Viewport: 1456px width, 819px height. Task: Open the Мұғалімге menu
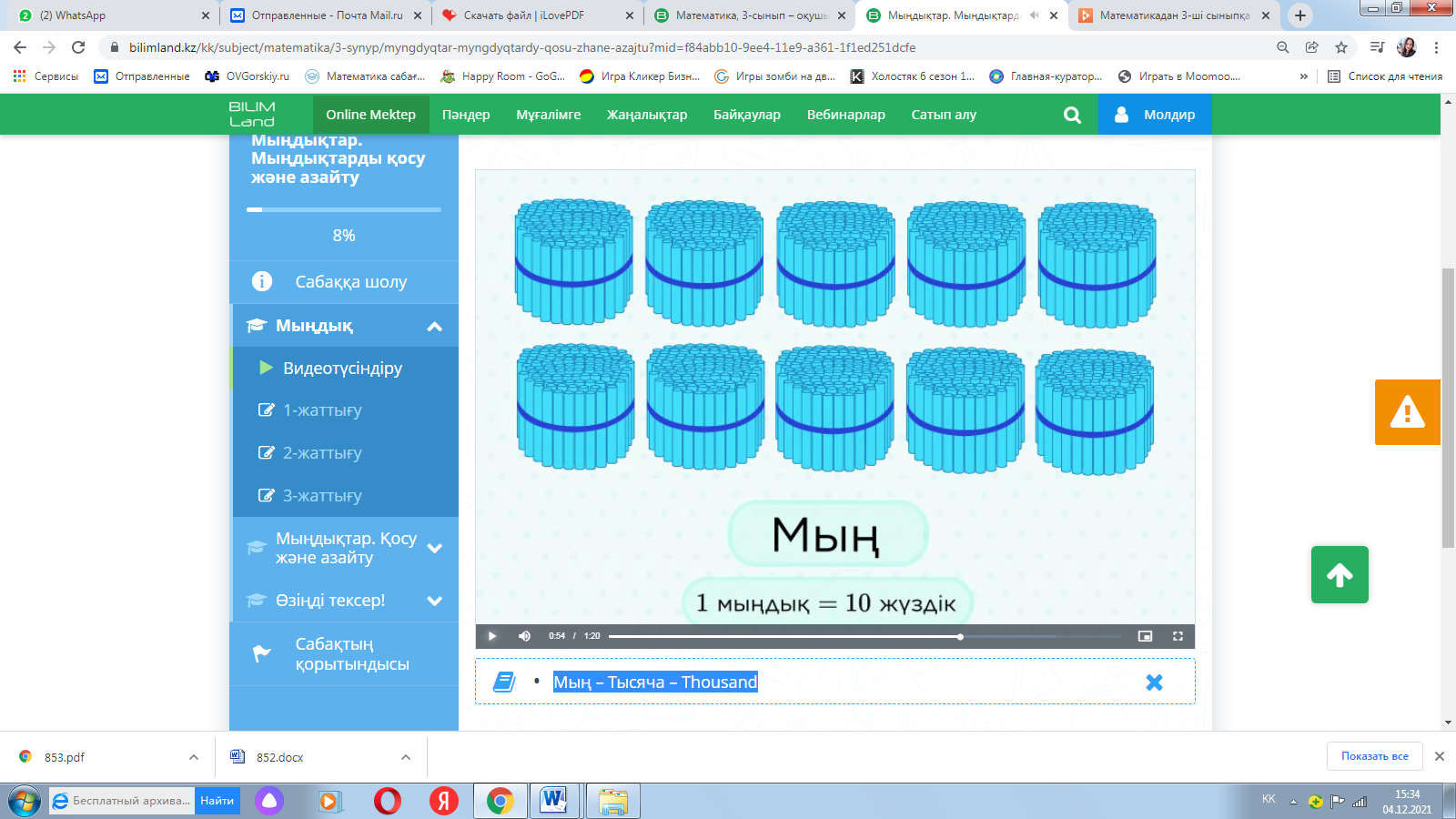[x=548, y=115]
